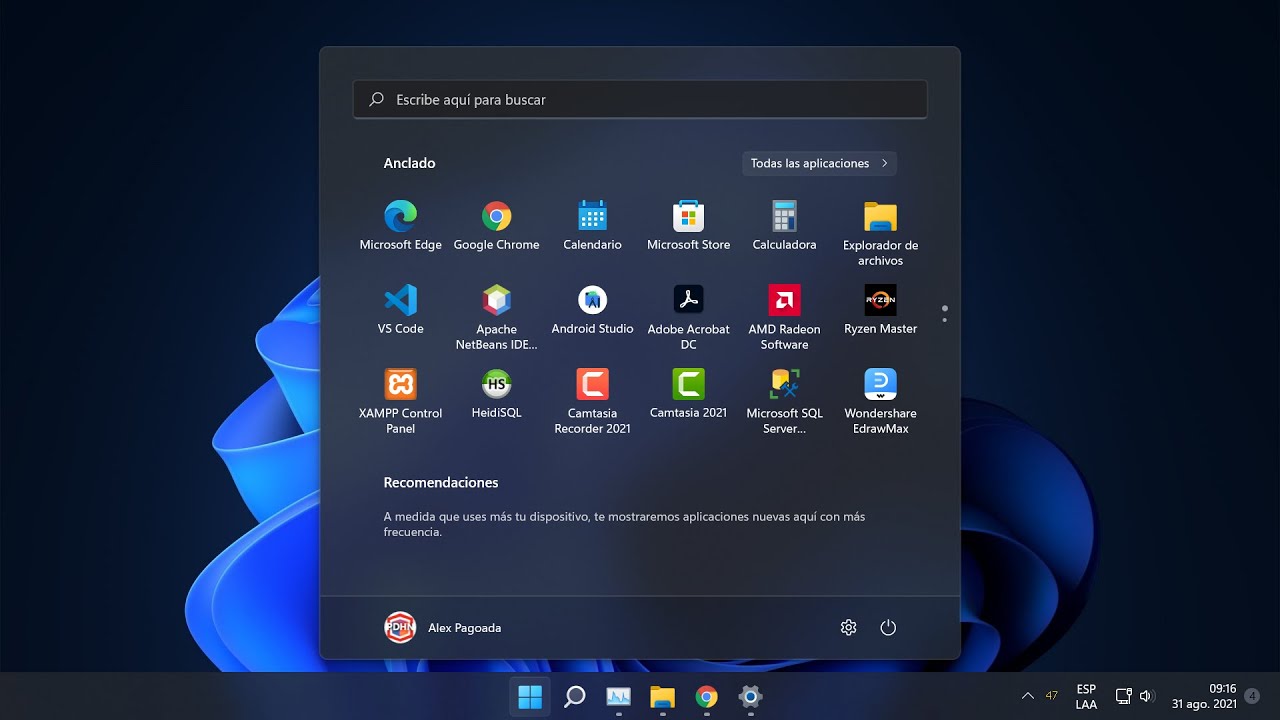Click temperature indicator 47 in tray
The width and height of the screenshot is (1280, 720).
(1052, 696)
